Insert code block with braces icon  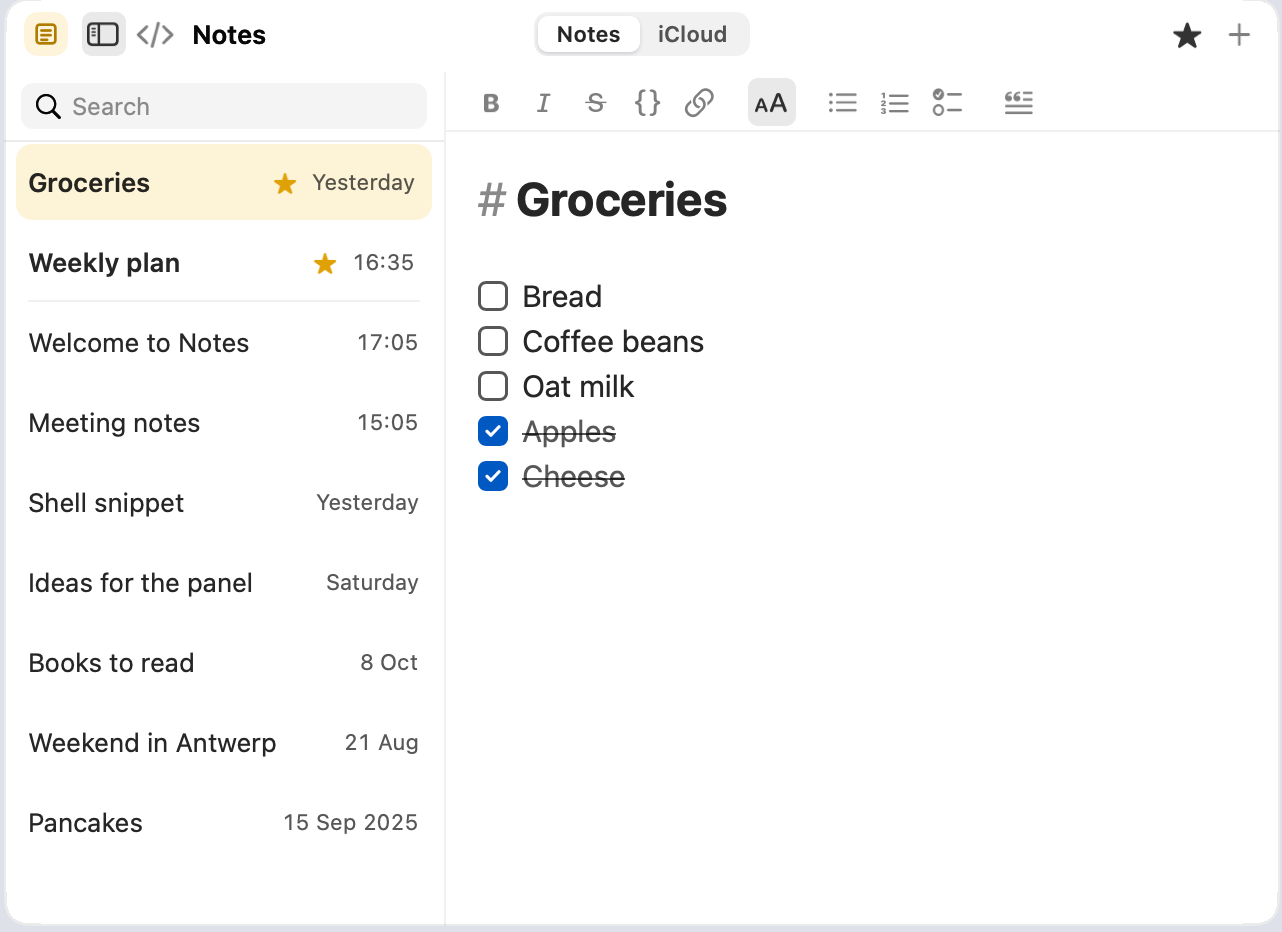(x=648, y=102)
